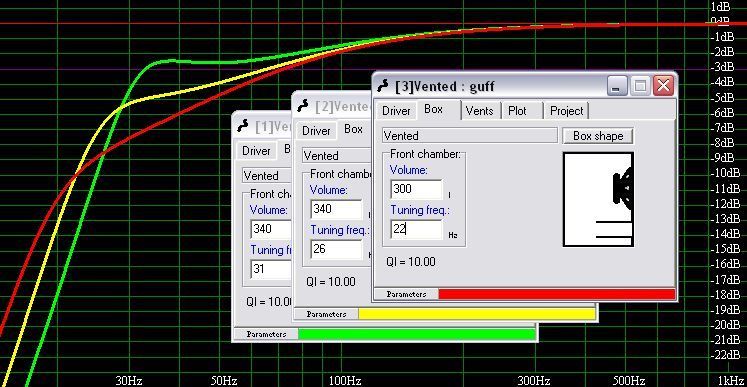Open the Driver tab in [1]Vented window

[256, 151]
